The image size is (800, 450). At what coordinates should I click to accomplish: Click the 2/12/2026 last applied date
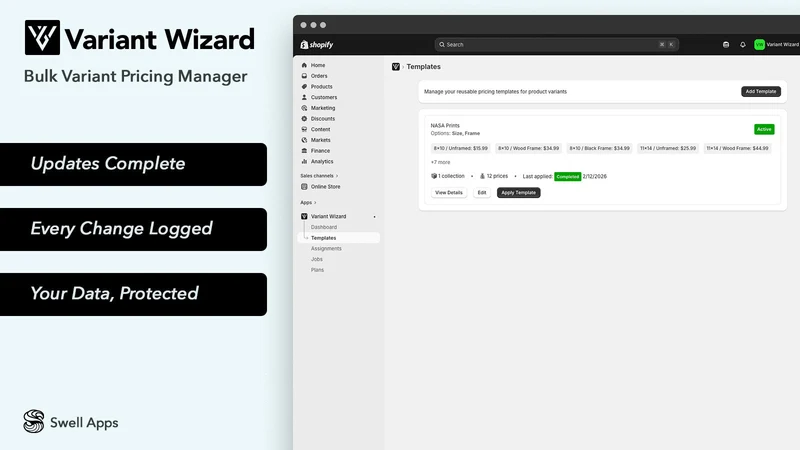595,177
